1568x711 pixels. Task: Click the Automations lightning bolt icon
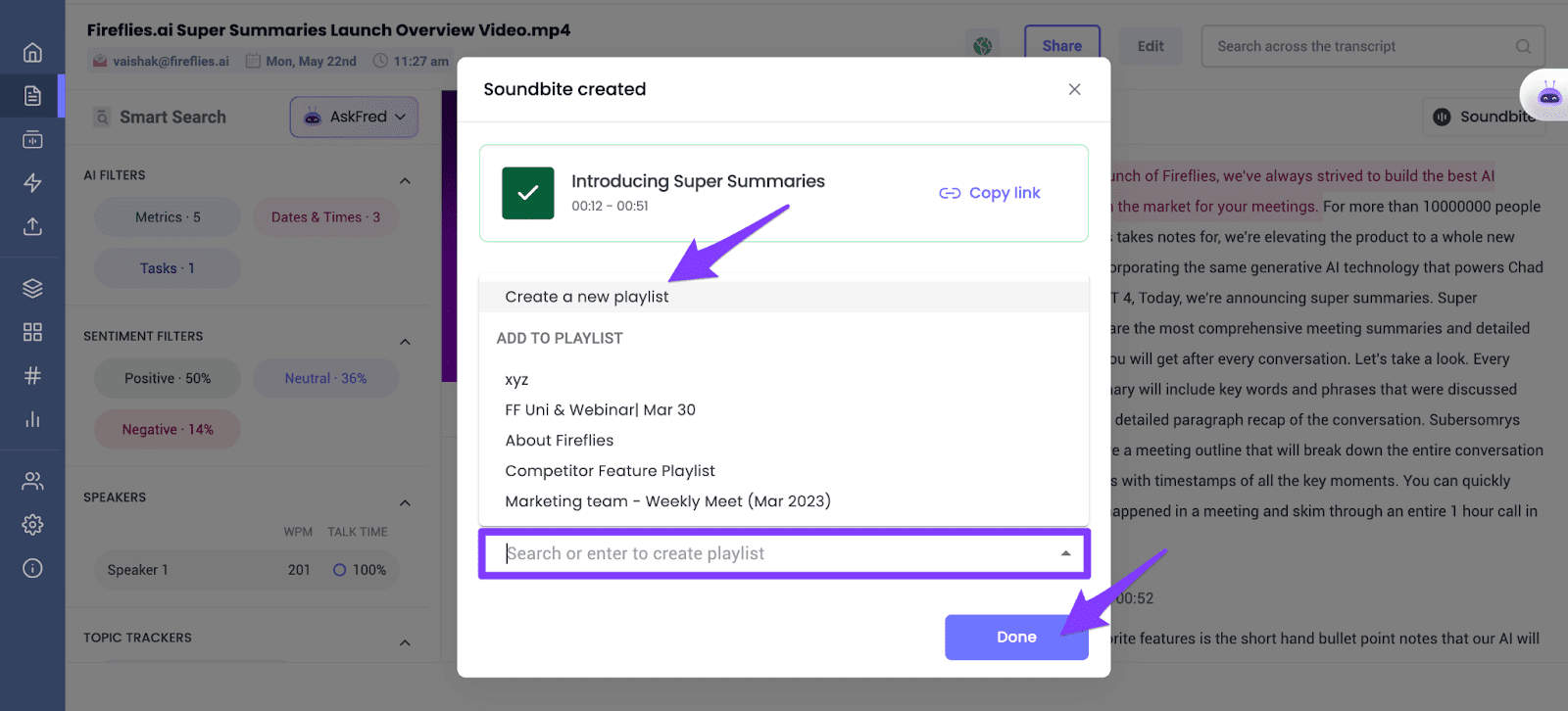[x=32, y=183]
